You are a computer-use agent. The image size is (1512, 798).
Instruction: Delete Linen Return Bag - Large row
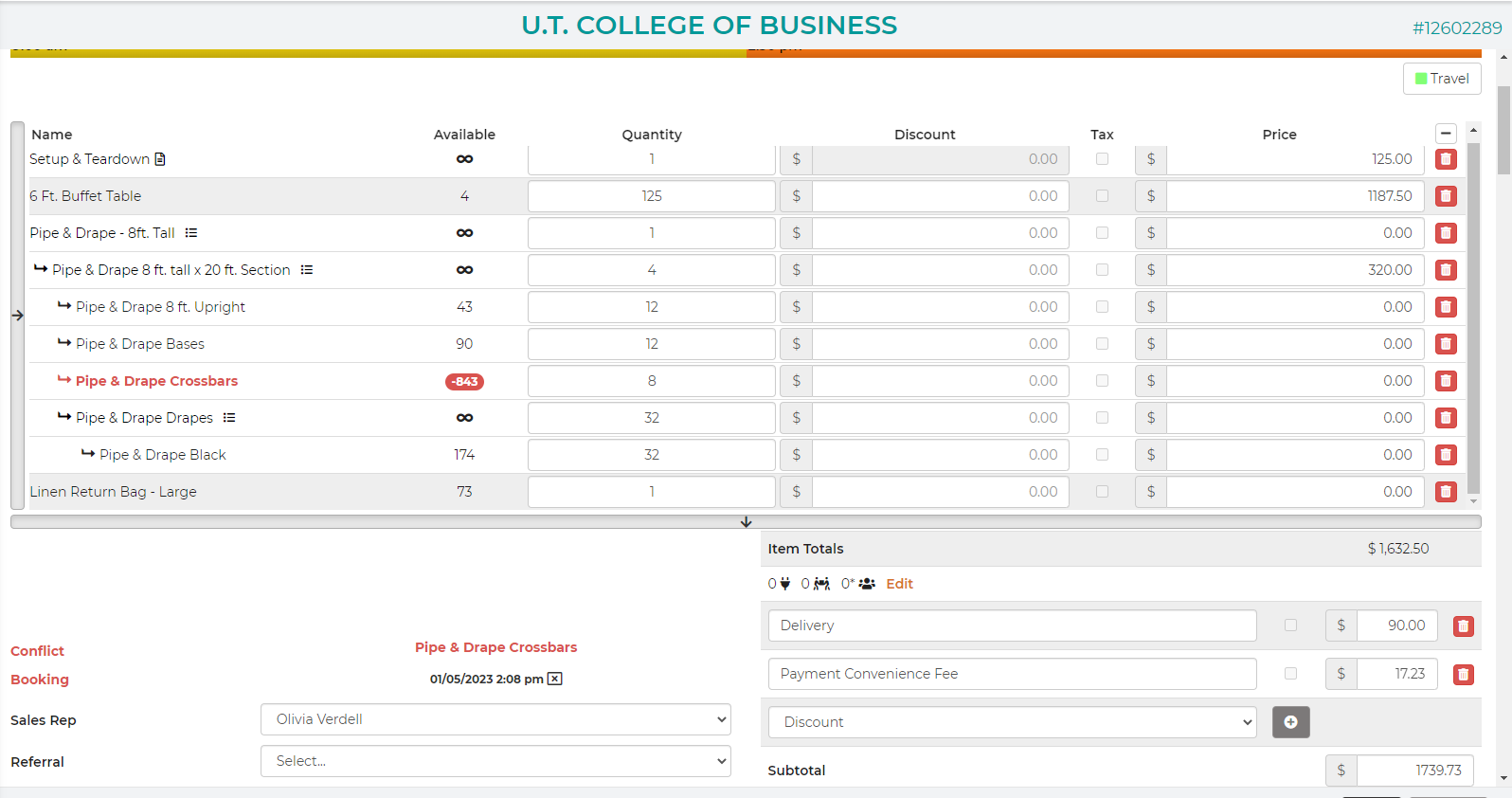pos(1446,492)
